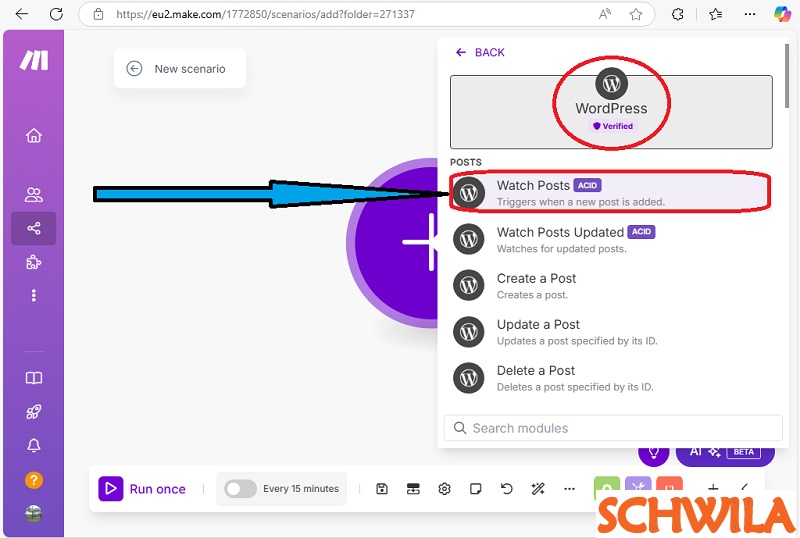Click the back arrow next to New scenario

tap(134, 68)
